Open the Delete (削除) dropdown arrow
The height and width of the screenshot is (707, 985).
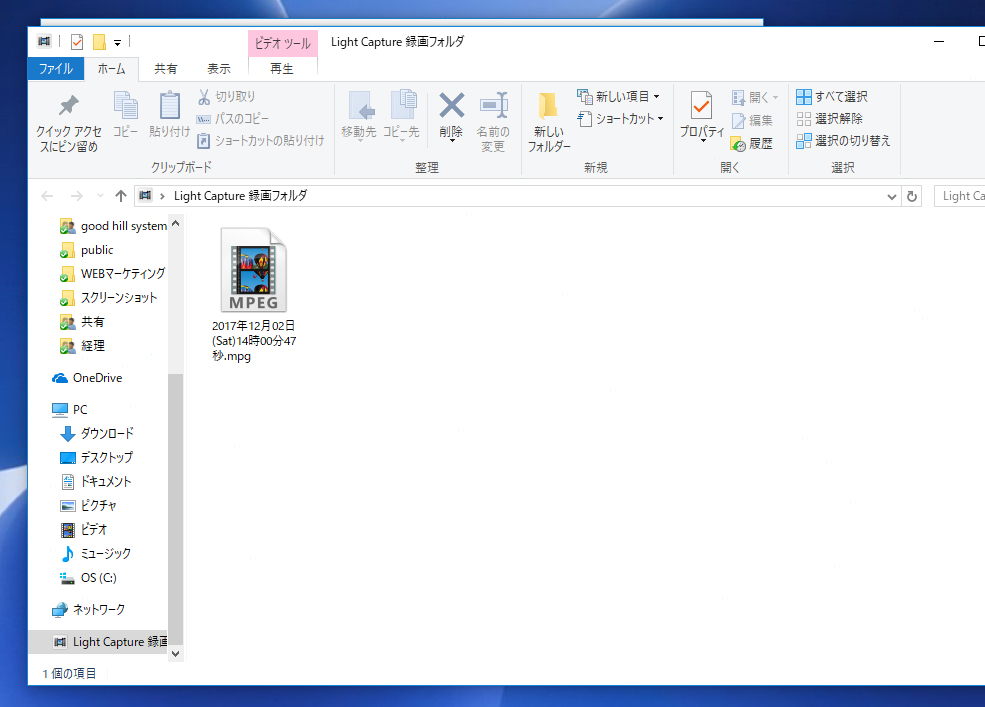[452, 140]
